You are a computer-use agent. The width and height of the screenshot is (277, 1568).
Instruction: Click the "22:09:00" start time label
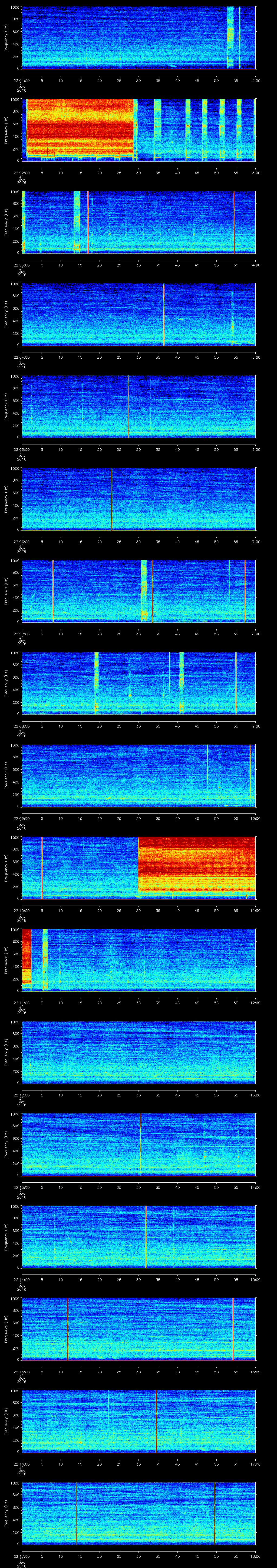coord(22,818)
